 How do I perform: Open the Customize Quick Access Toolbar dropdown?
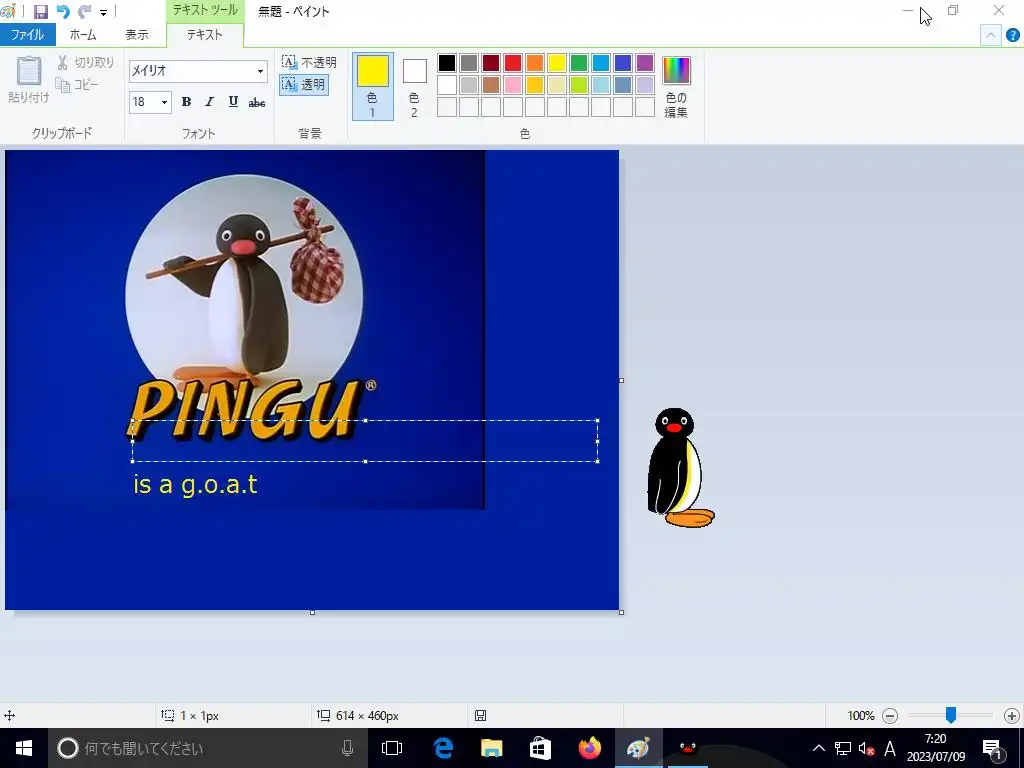coord(103,12)
